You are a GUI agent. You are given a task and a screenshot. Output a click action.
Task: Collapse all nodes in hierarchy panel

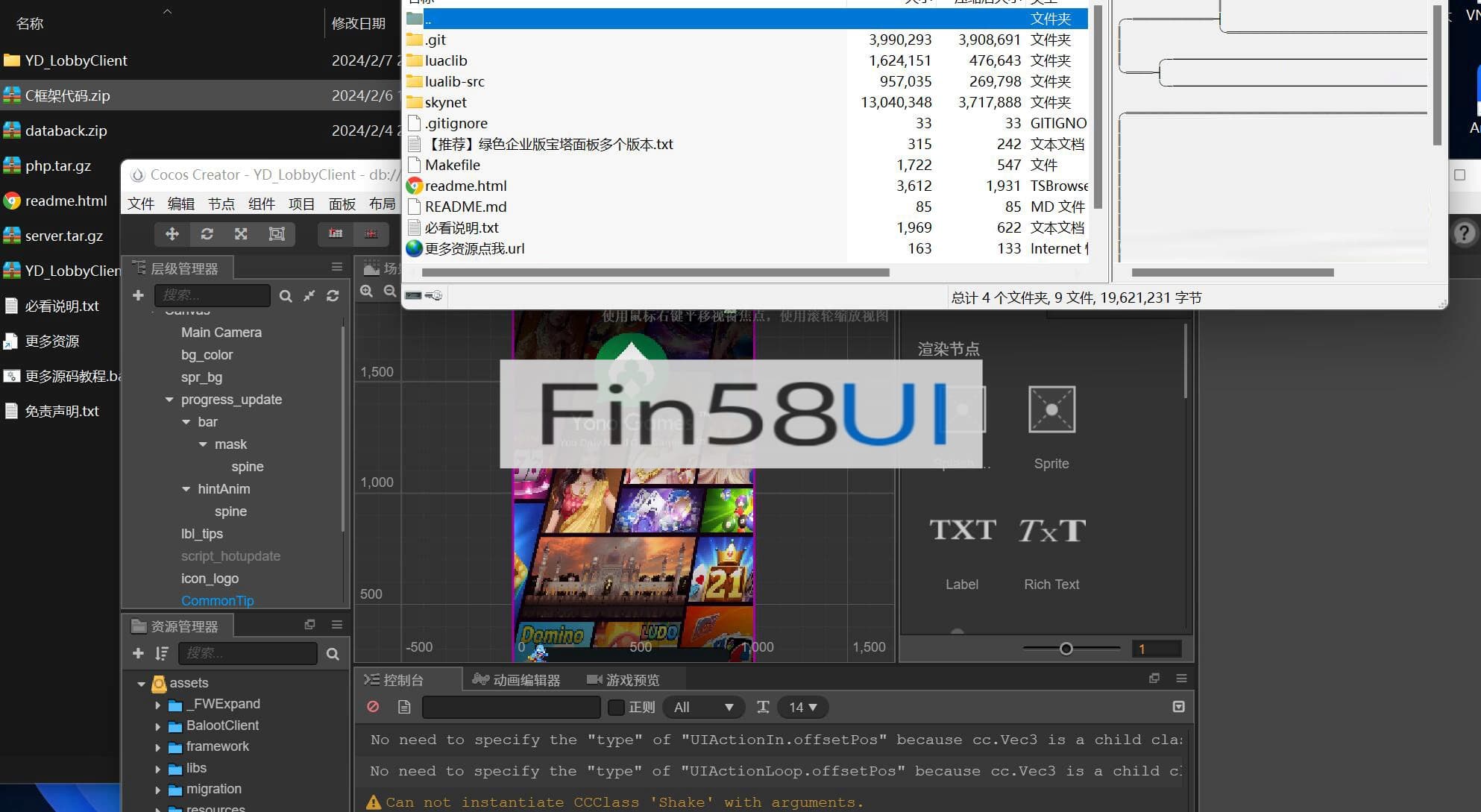[309, 296]
